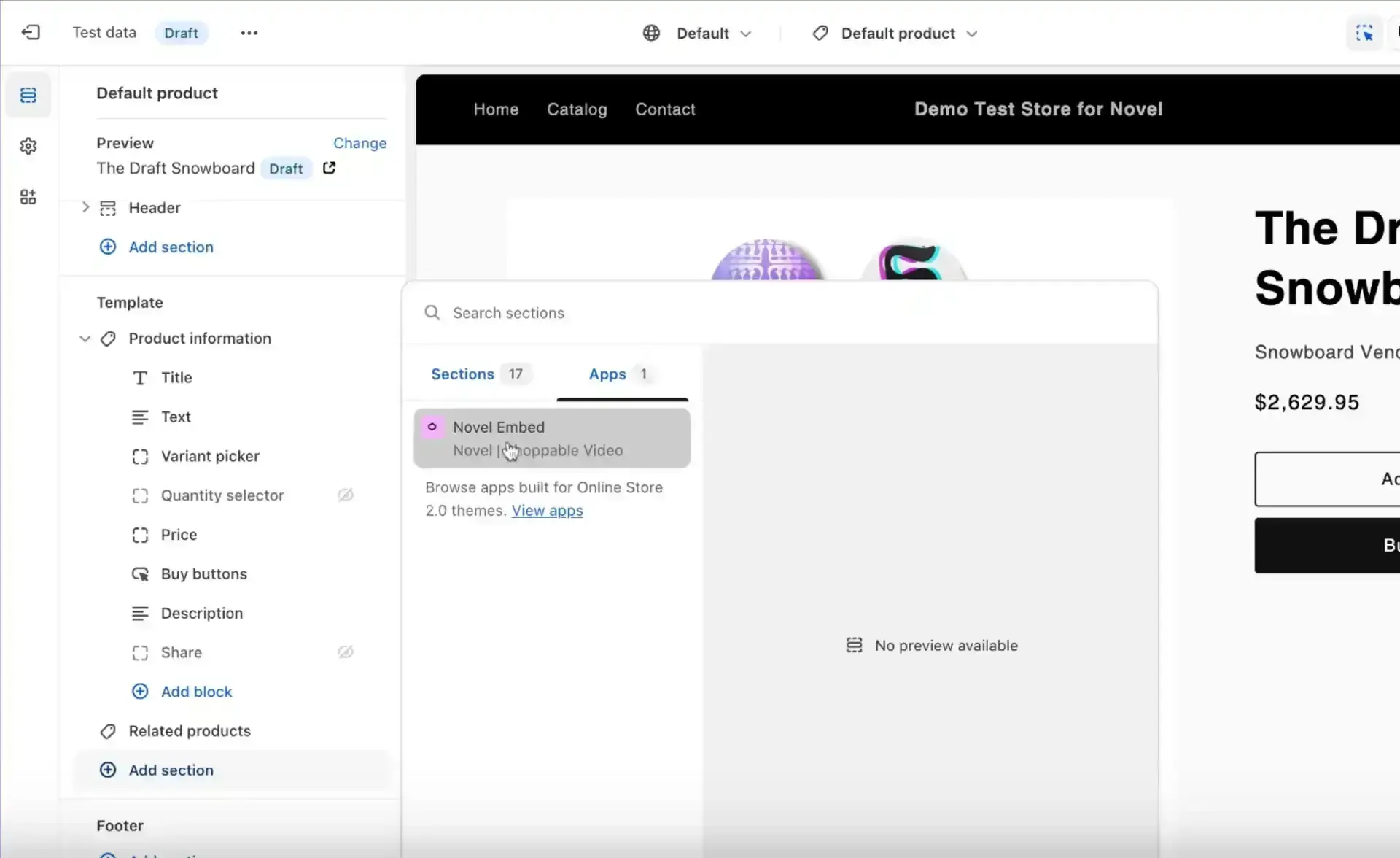Screen dimensions: 1400x858
Task: Open Theme settings gear icon
Action: pyautogui.click(x=28, y=147)
